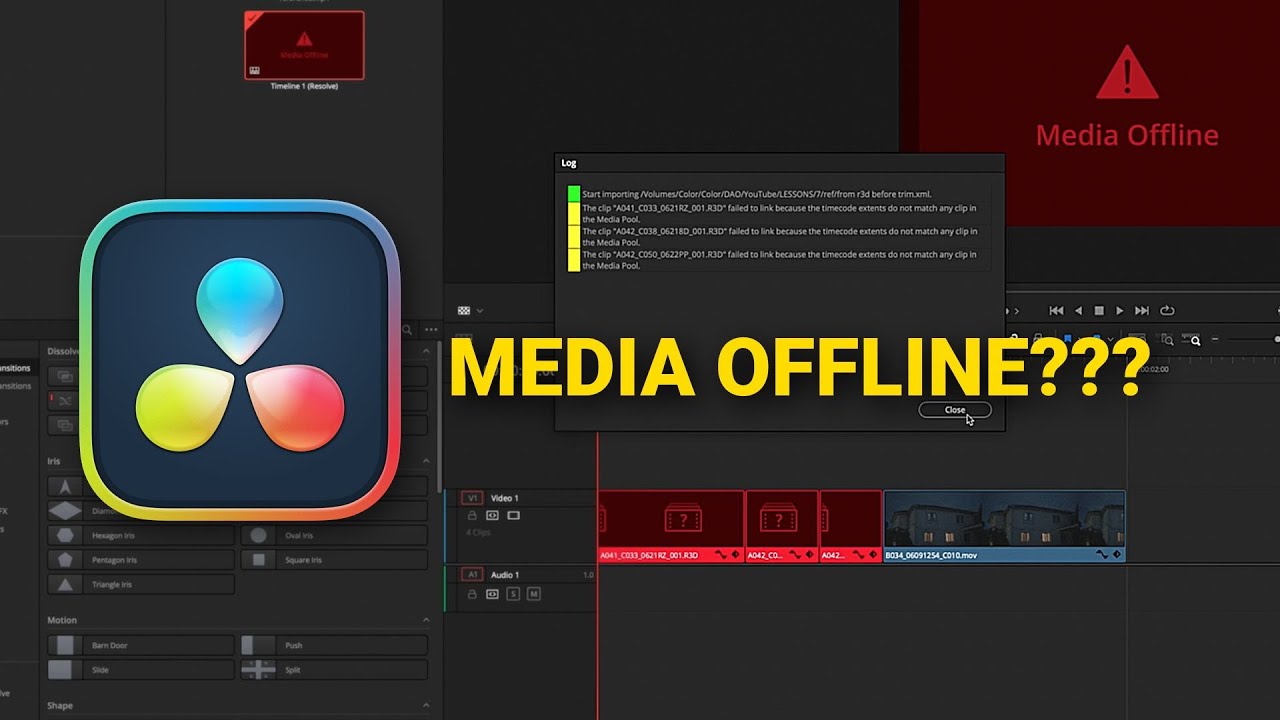This screenshot has width=1280, height=720.
Task: Select the Pentagon Iris transition
Action: (x=141, y=560)
